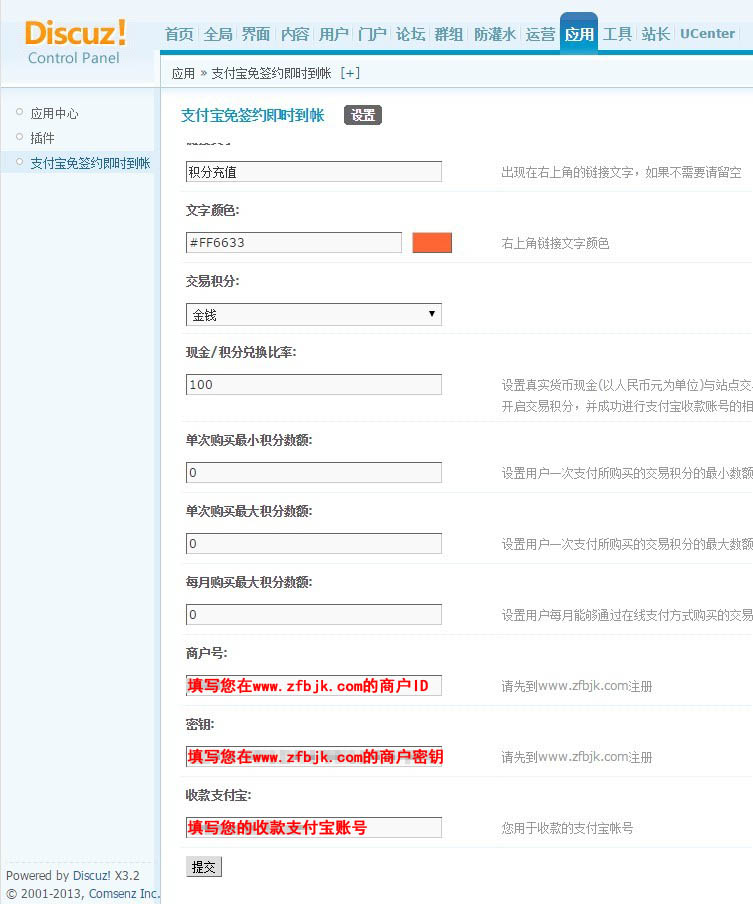Open the 群组 top navigation tab
Screen dimensions: 753x904
tap(449, 34)
